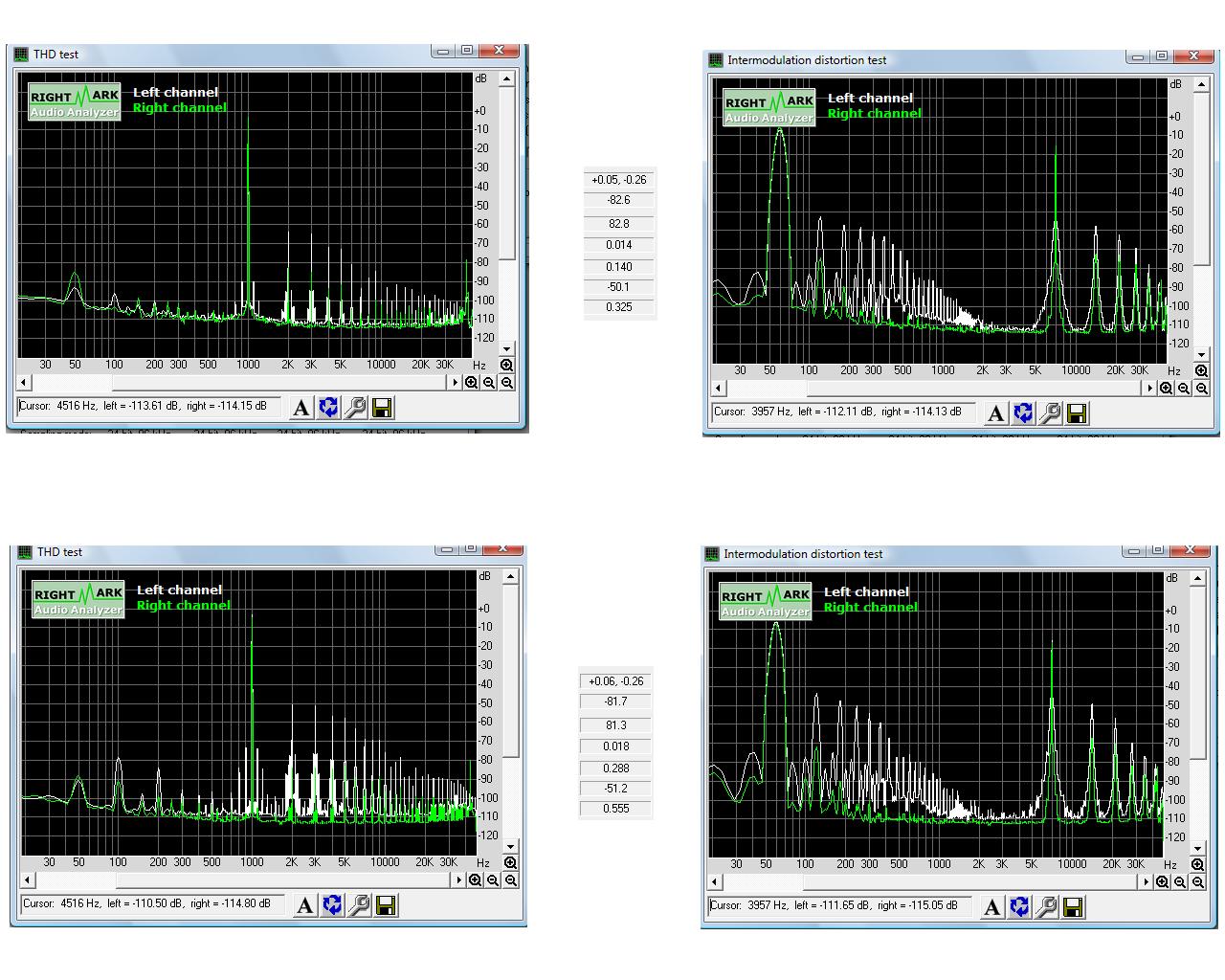The image size is (1225, 980).
Task: Click blue swap-arrows icon in upper Intermodulation window
Action: click(x=1023, y=413)
